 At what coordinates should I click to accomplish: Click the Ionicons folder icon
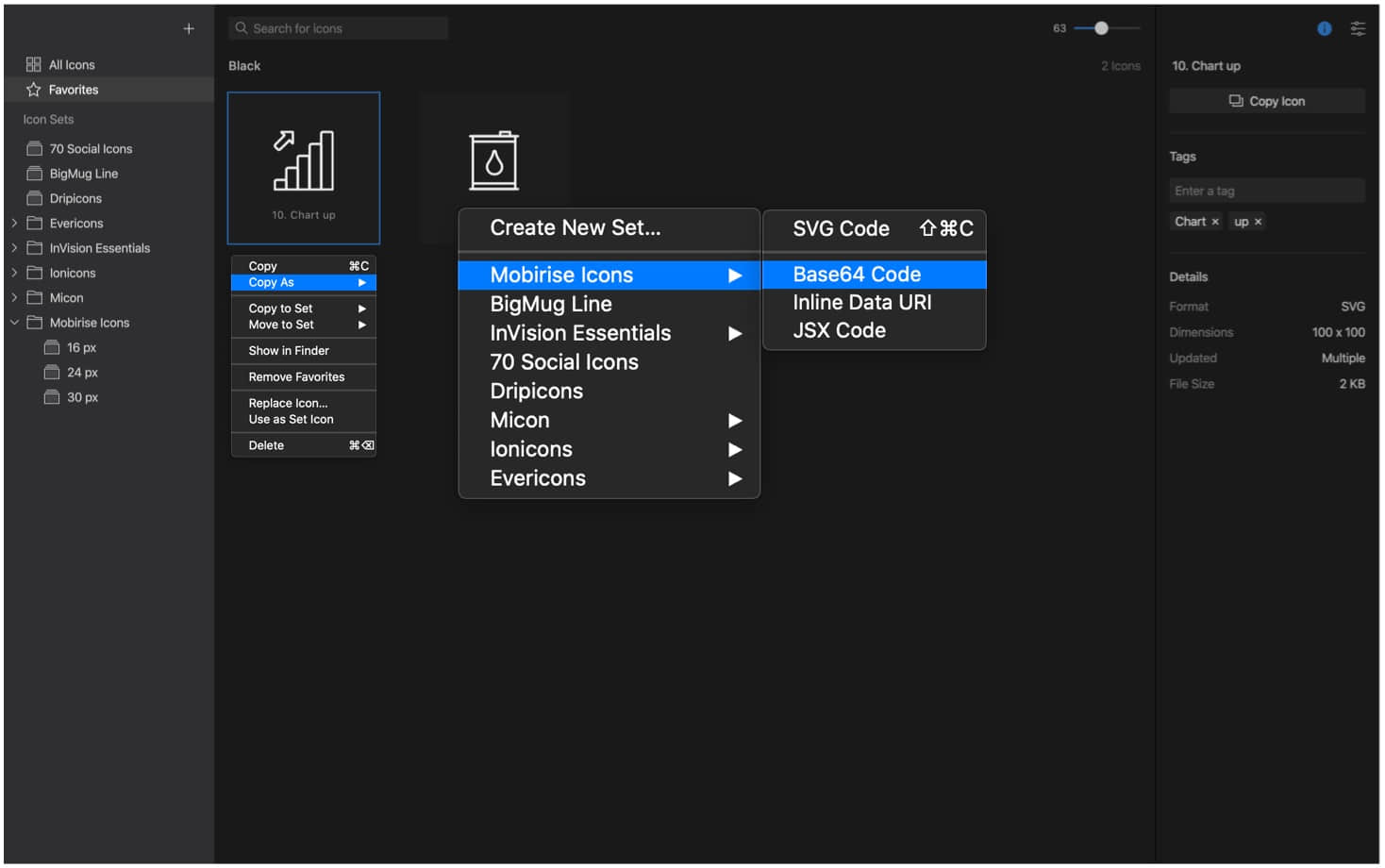(35, 273)
